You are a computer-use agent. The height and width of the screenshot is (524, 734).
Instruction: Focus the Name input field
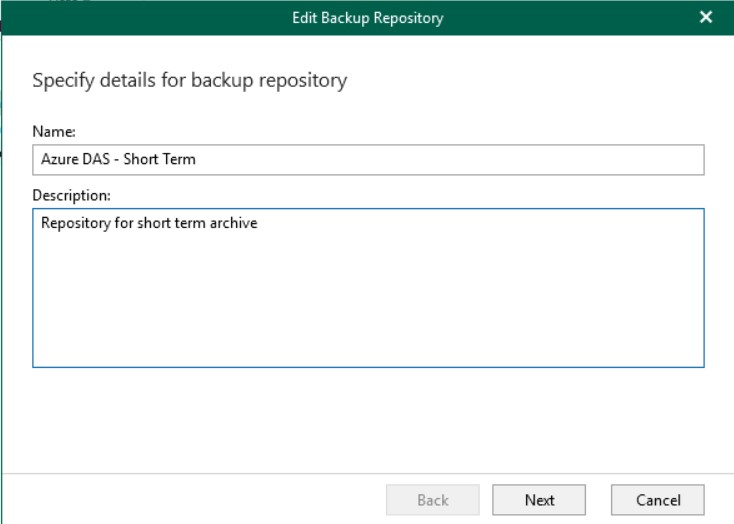click(x=368, y=160)
